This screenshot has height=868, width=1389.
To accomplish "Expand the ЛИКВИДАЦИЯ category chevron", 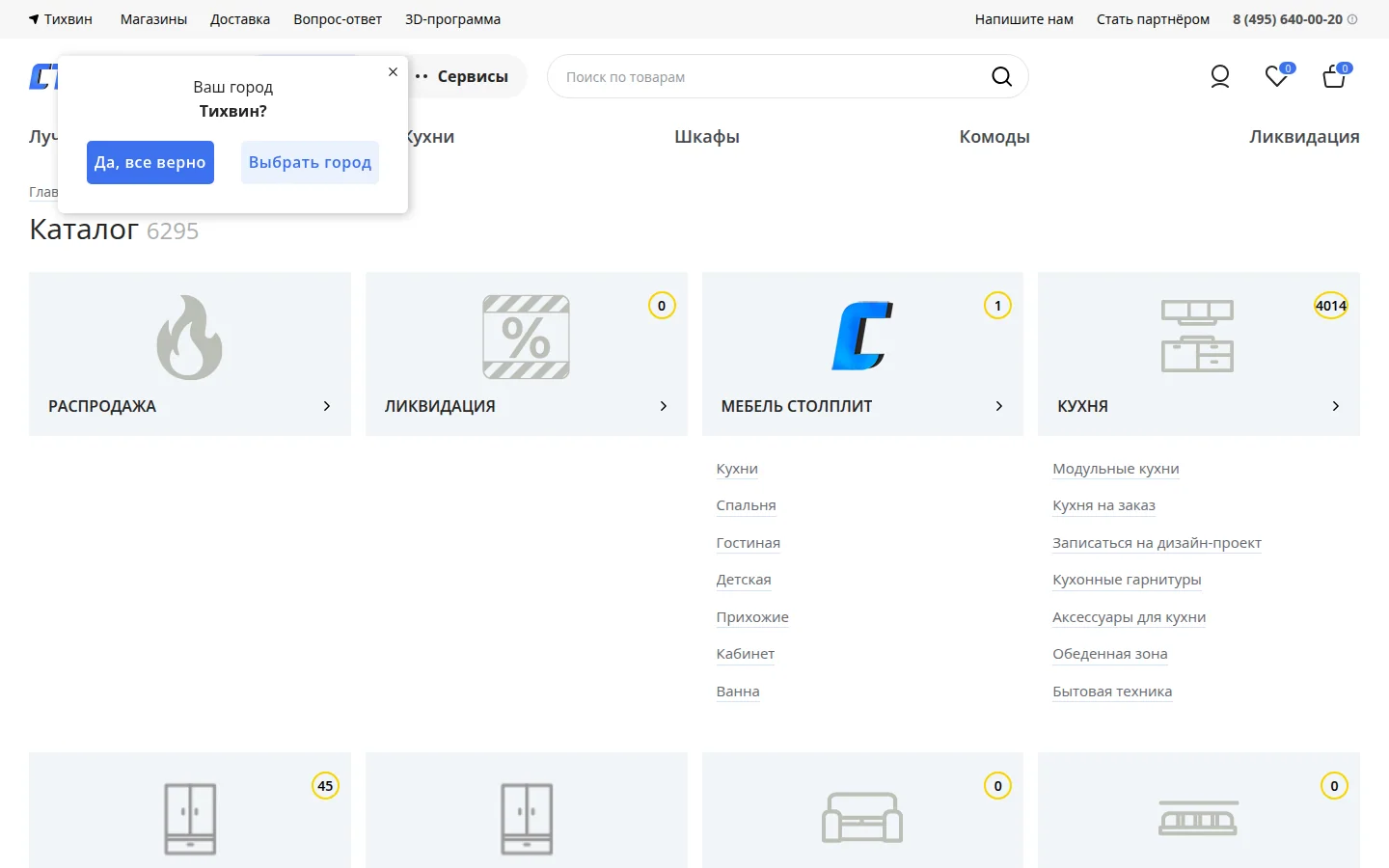I will [x=664, y=406].
